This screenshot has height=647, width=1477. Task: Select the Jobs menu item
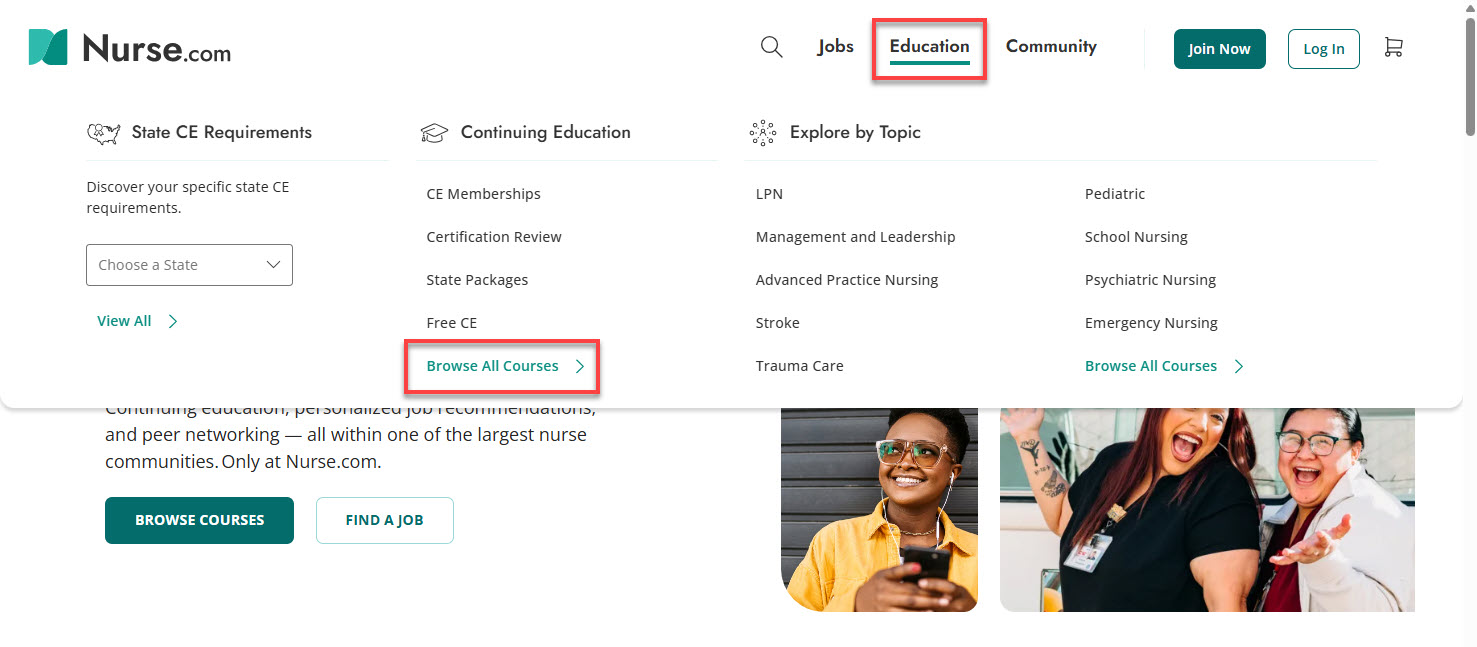point(835,46)
